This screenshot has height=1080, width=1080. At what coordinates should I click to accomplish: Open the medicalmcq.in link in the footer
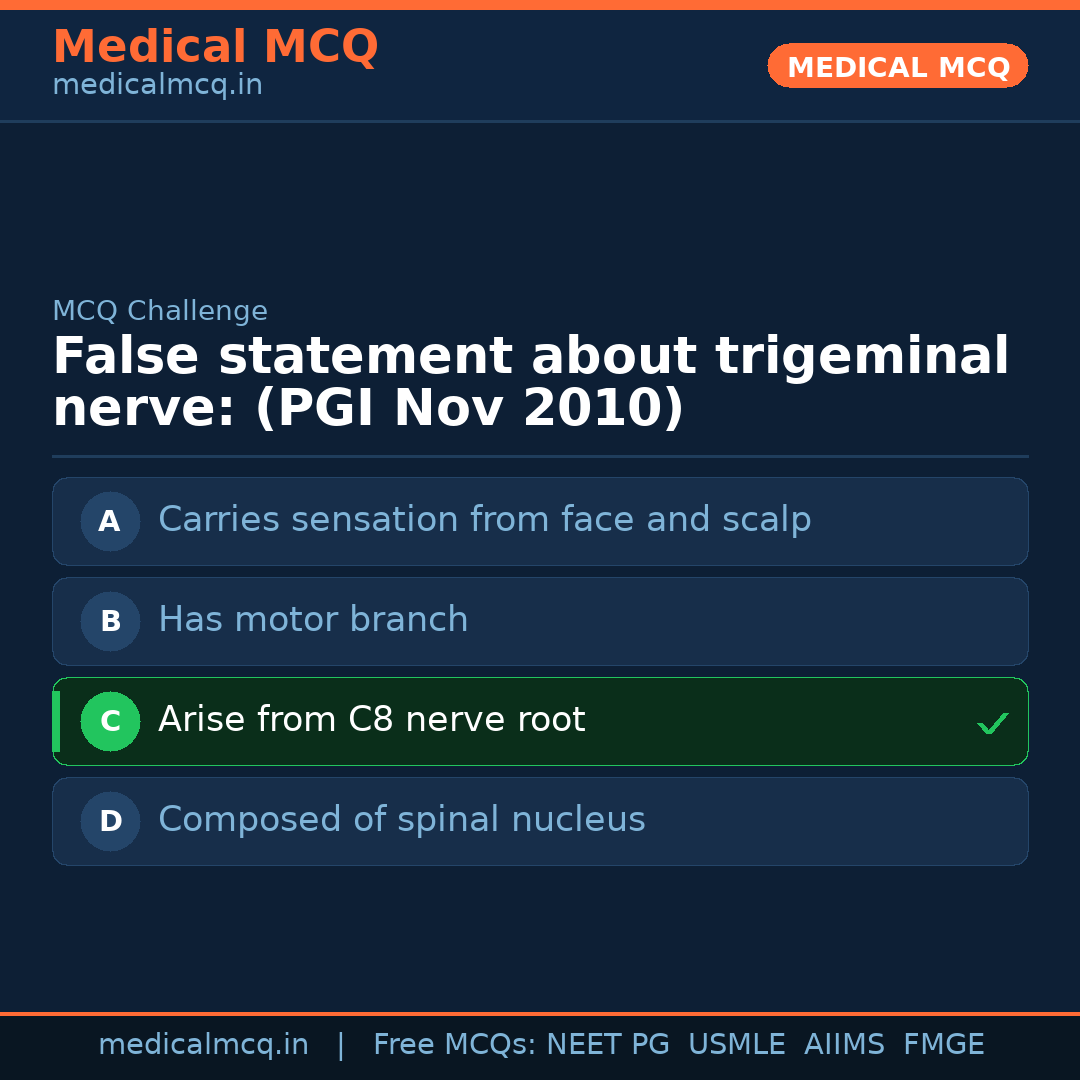point(203,1045)
